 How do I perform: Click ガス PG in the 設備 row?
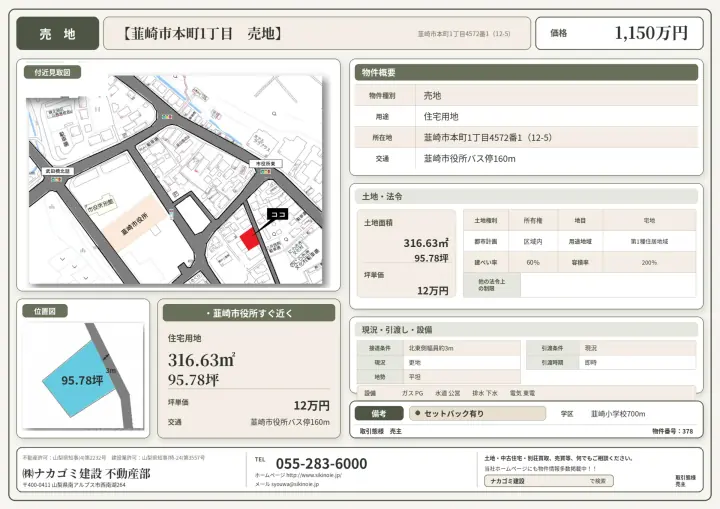(x=412, y=393)
